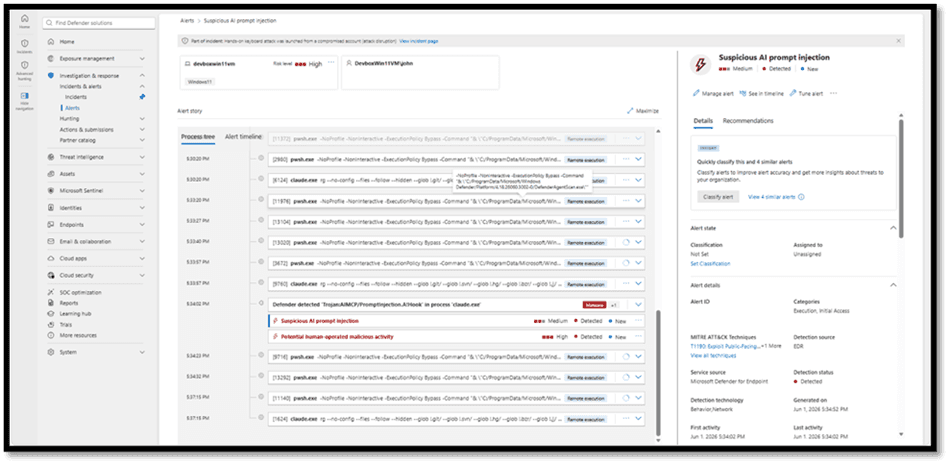Screen dimensions: 949x464
Task: Click the Learning hub icon
Action: tap(51, 314)
